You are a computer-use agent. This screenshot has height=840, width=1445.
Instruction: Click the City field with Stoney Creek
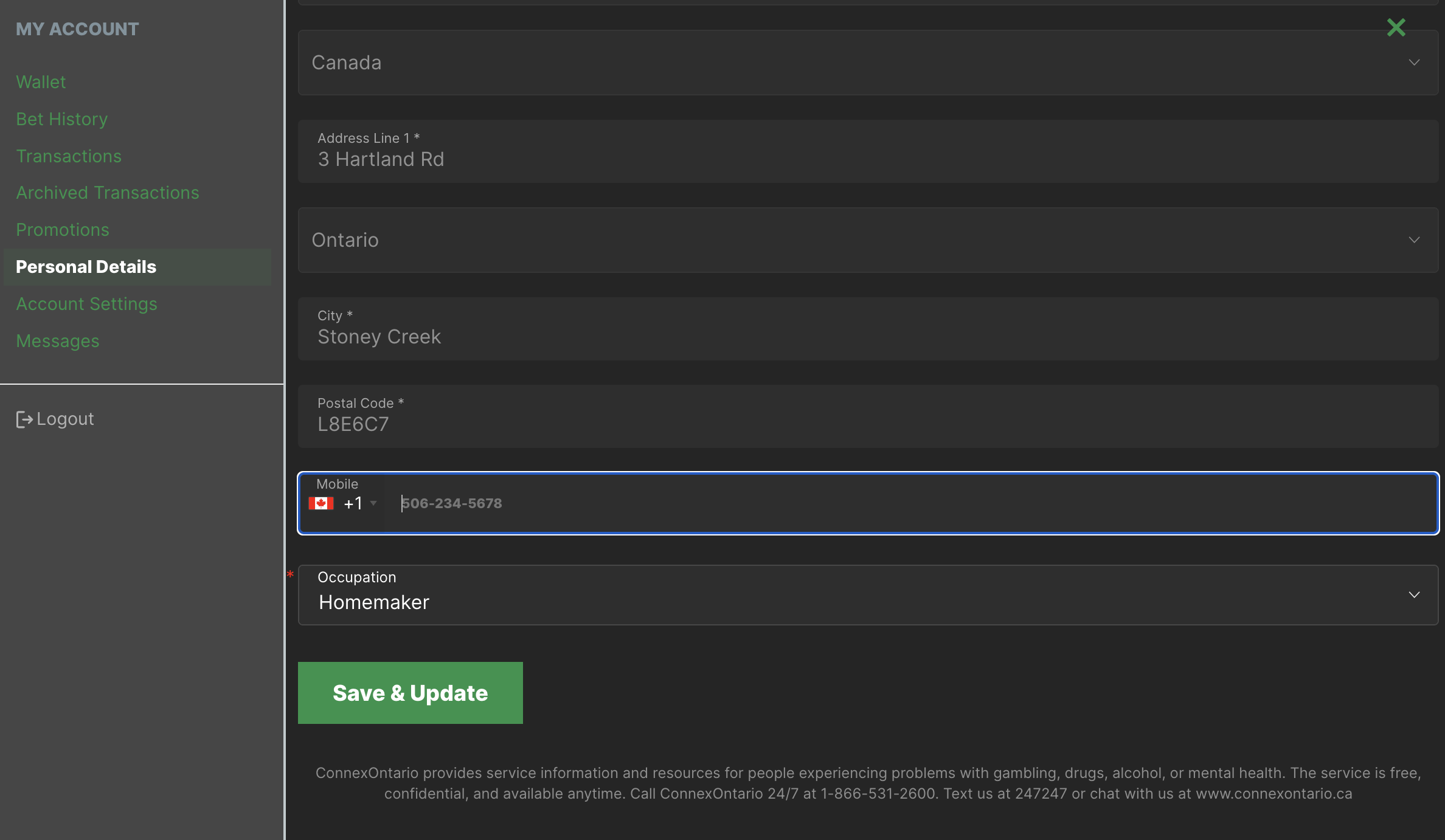(868, 337)
